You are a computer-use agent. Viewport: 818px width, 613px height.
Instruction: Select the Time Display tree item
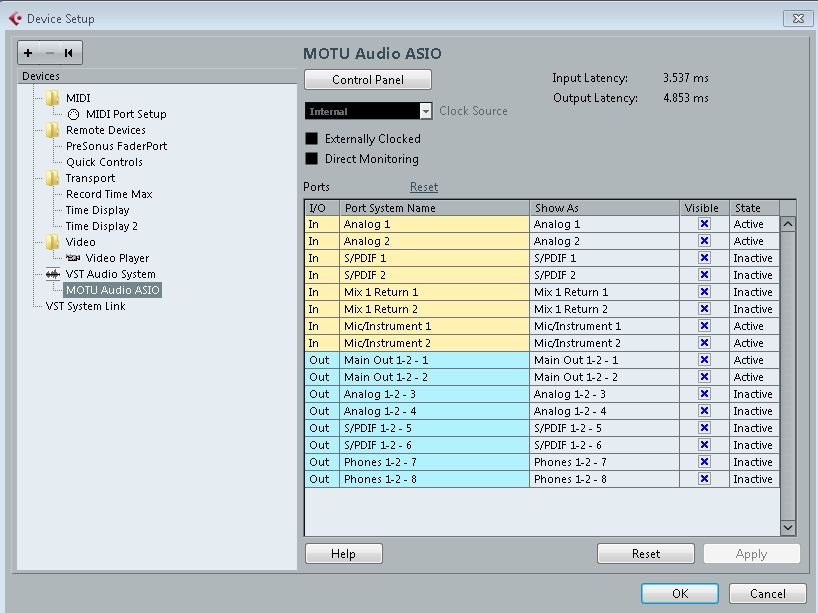coord(98,210)
